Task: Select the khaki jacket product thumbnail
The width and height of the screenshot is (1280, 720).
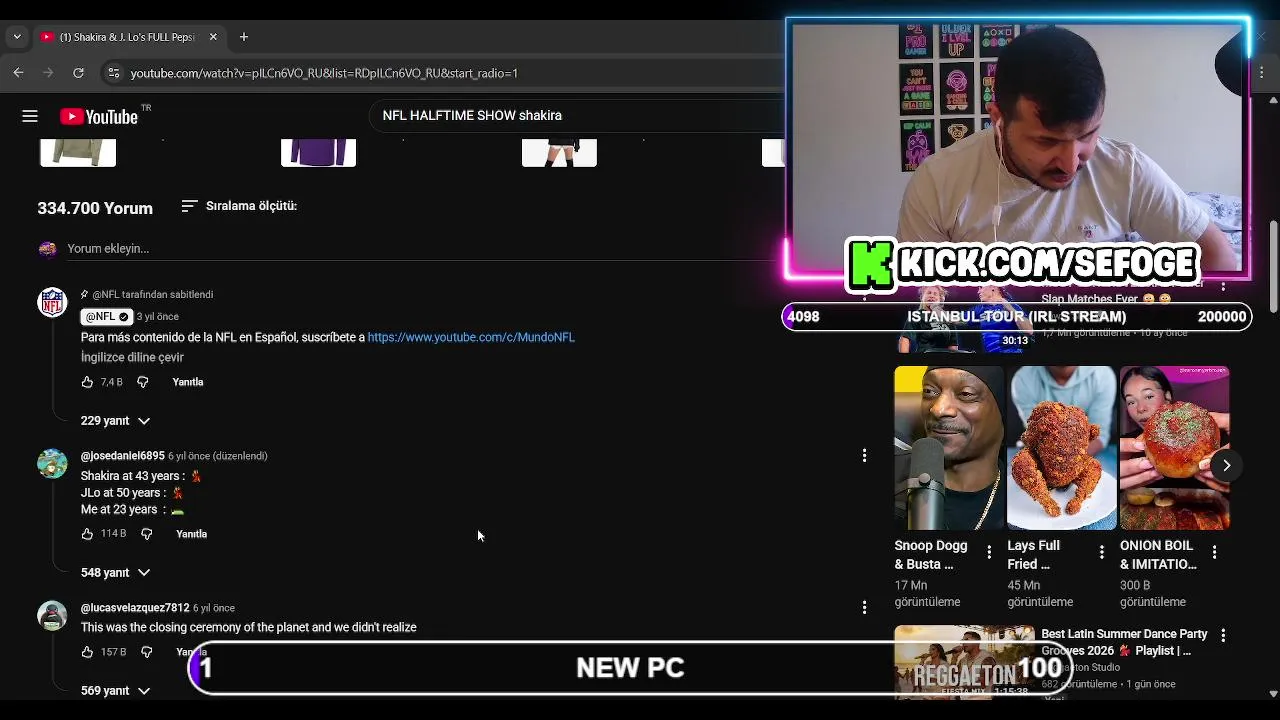Action: coord(78,153)
